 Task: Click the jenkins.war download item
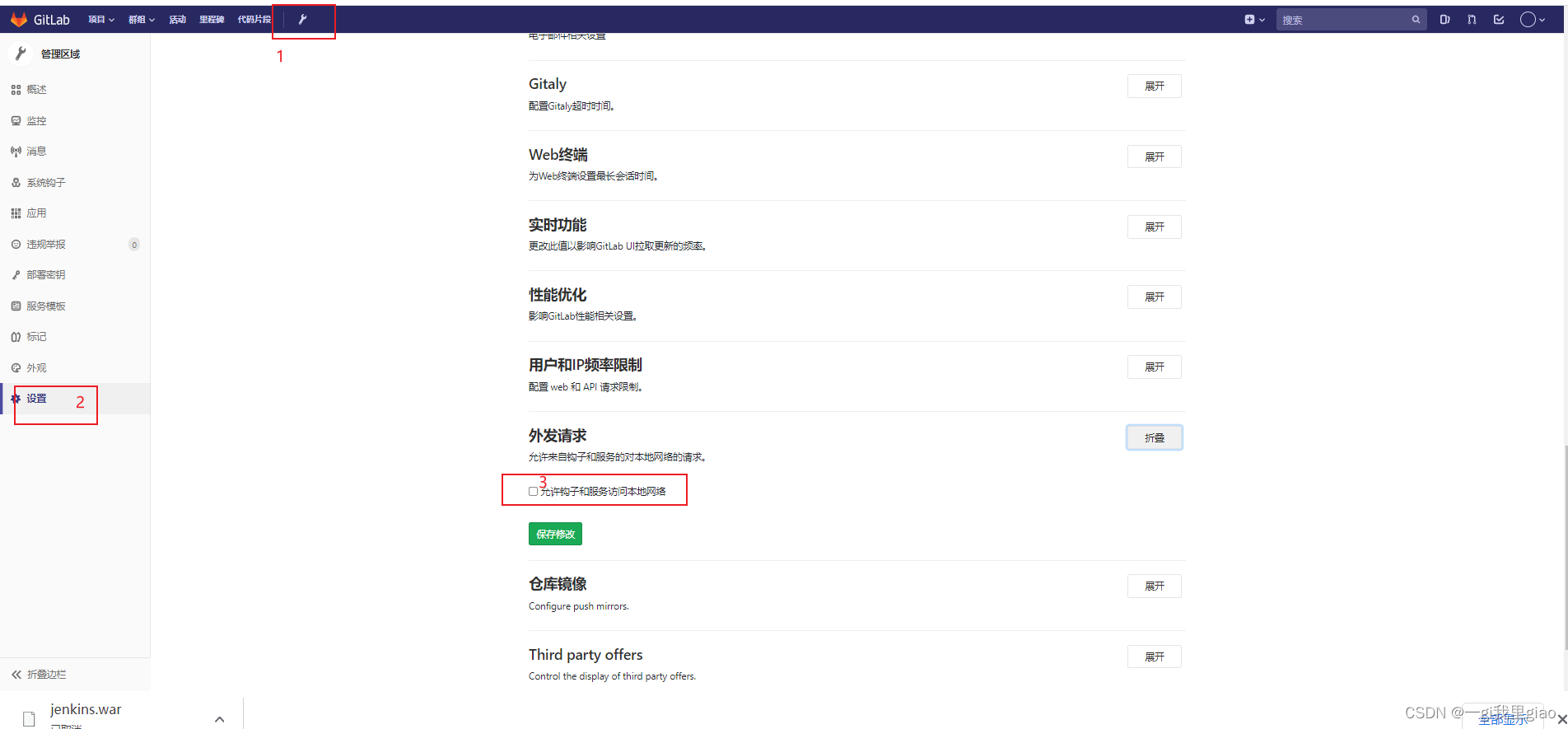(124, 715)
